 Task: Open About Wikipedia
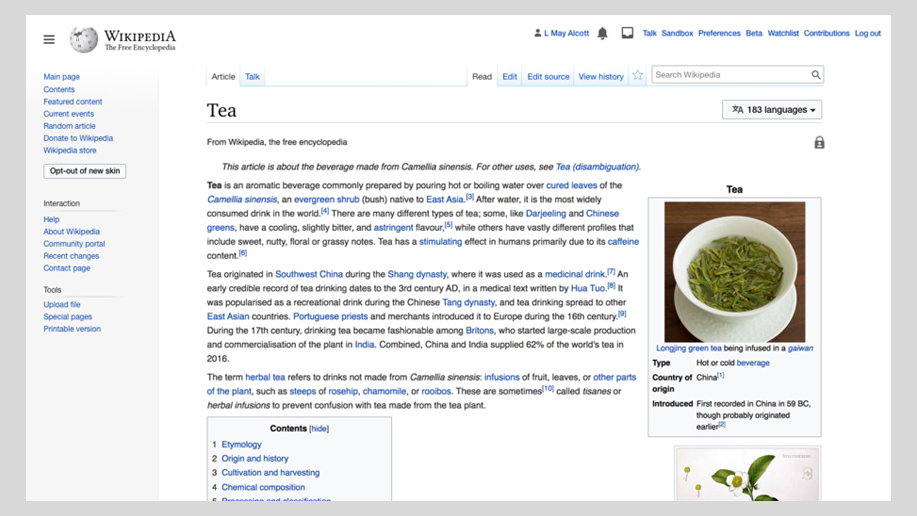click(71, 232)
